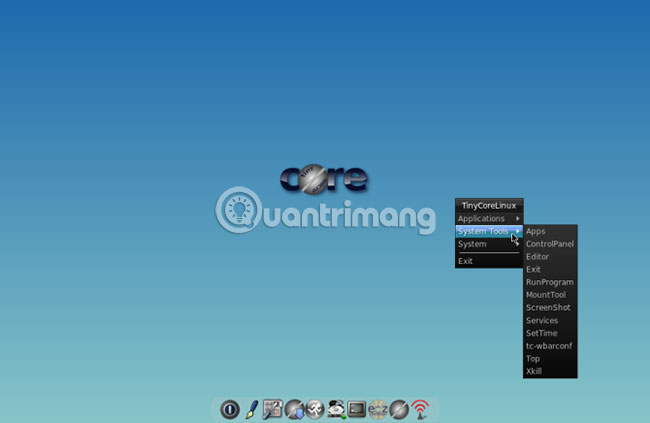
Task: Choose SetTime in the submenu
Action: [550, 333]
